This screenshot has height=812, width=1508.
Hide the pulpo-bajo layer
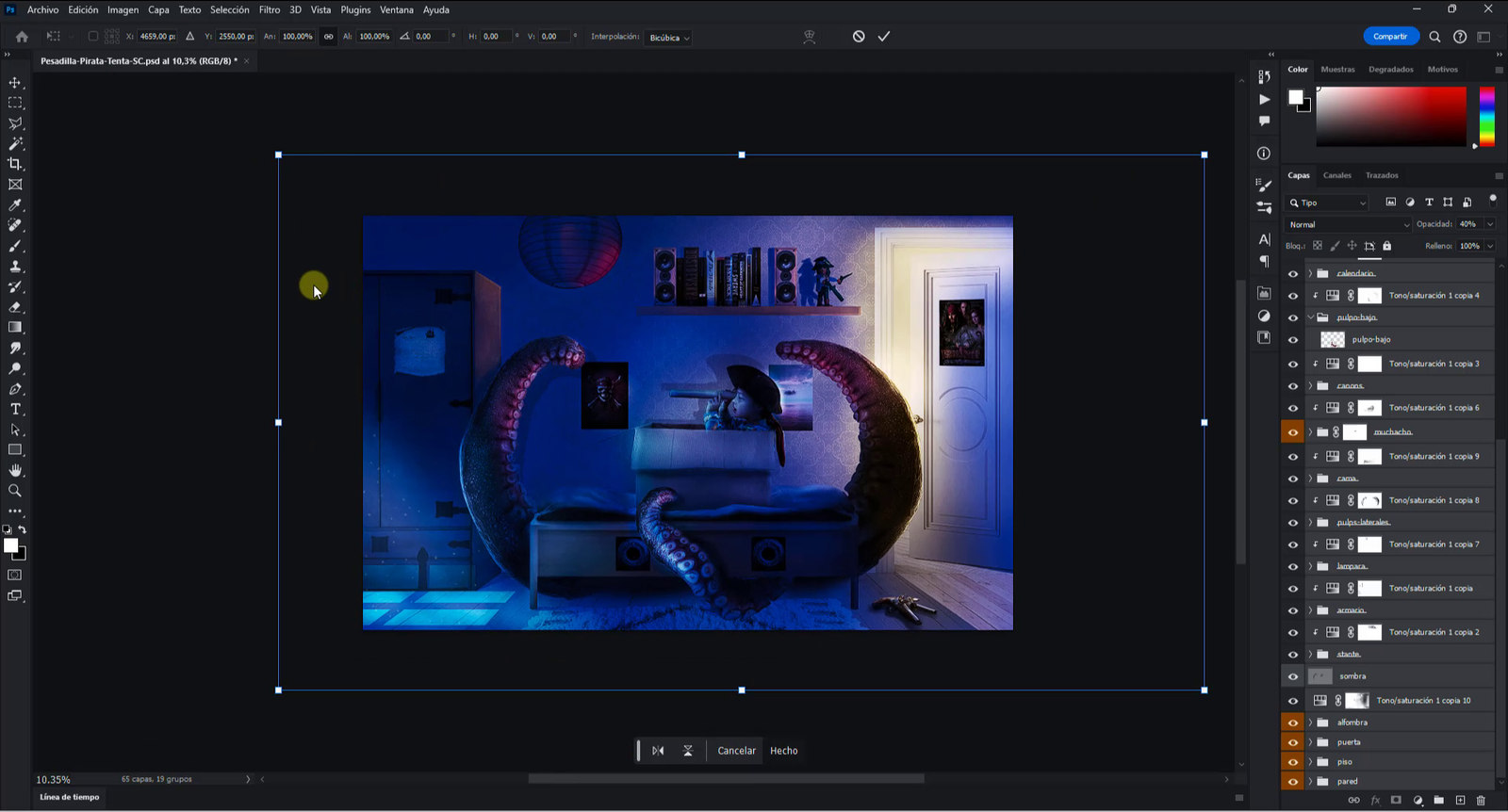click(1293, 340)
